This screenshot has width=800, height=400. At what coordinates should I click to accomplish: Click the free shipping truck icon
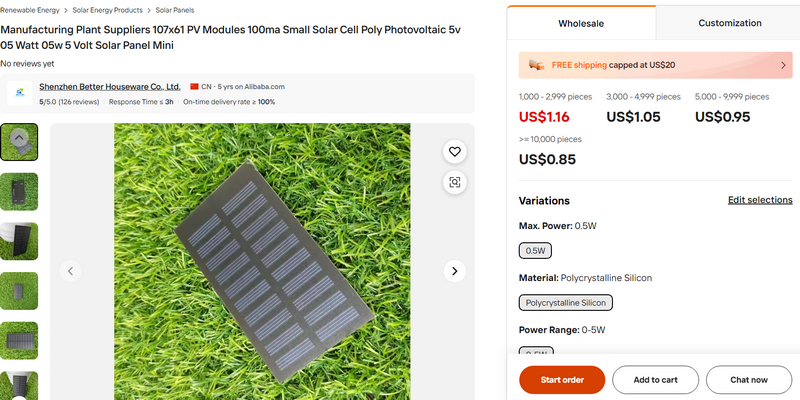point(537,65)
